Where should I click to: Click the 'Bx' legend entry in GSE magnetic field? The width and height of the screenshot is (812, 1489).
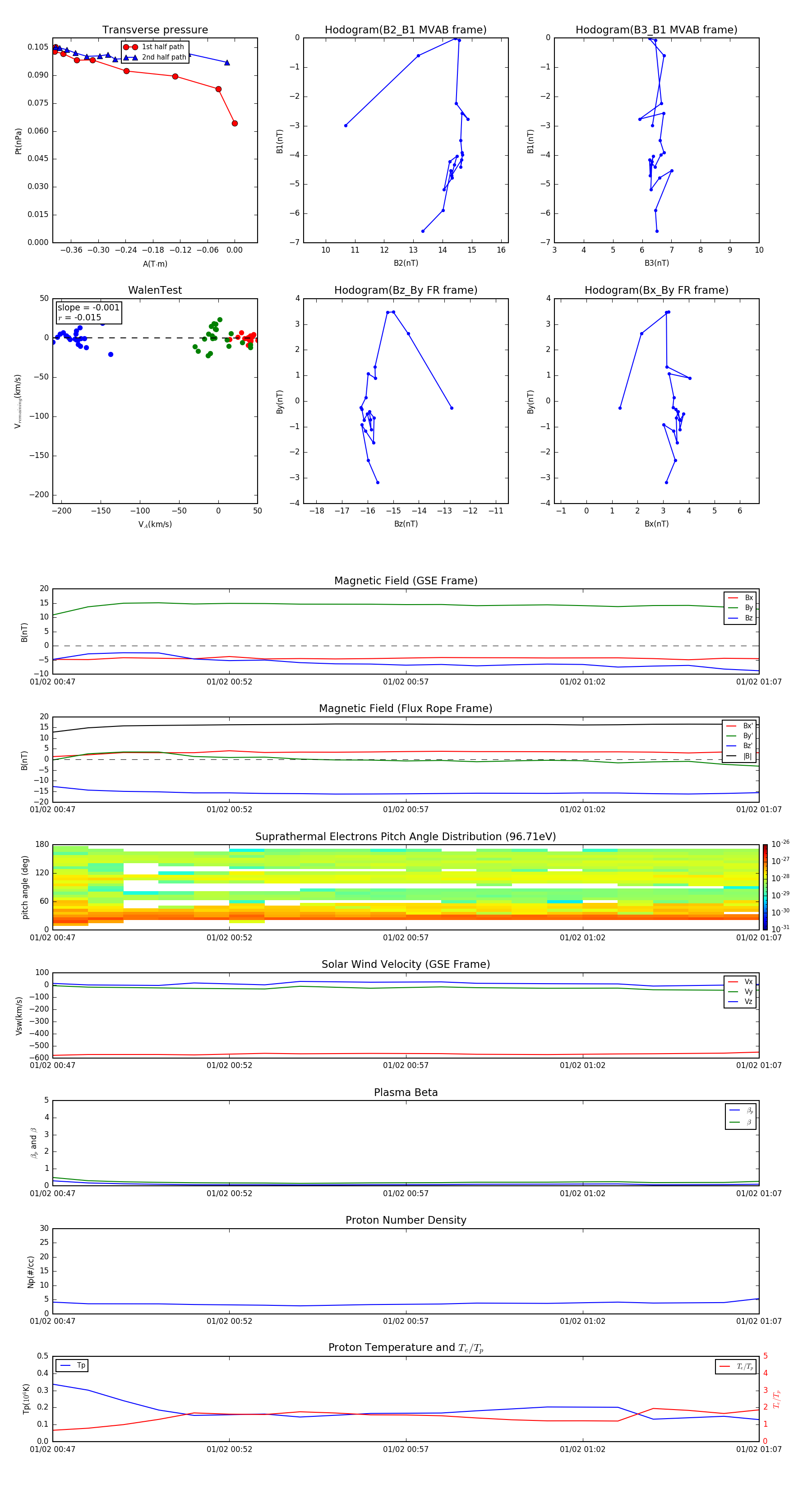coord(740,598)
